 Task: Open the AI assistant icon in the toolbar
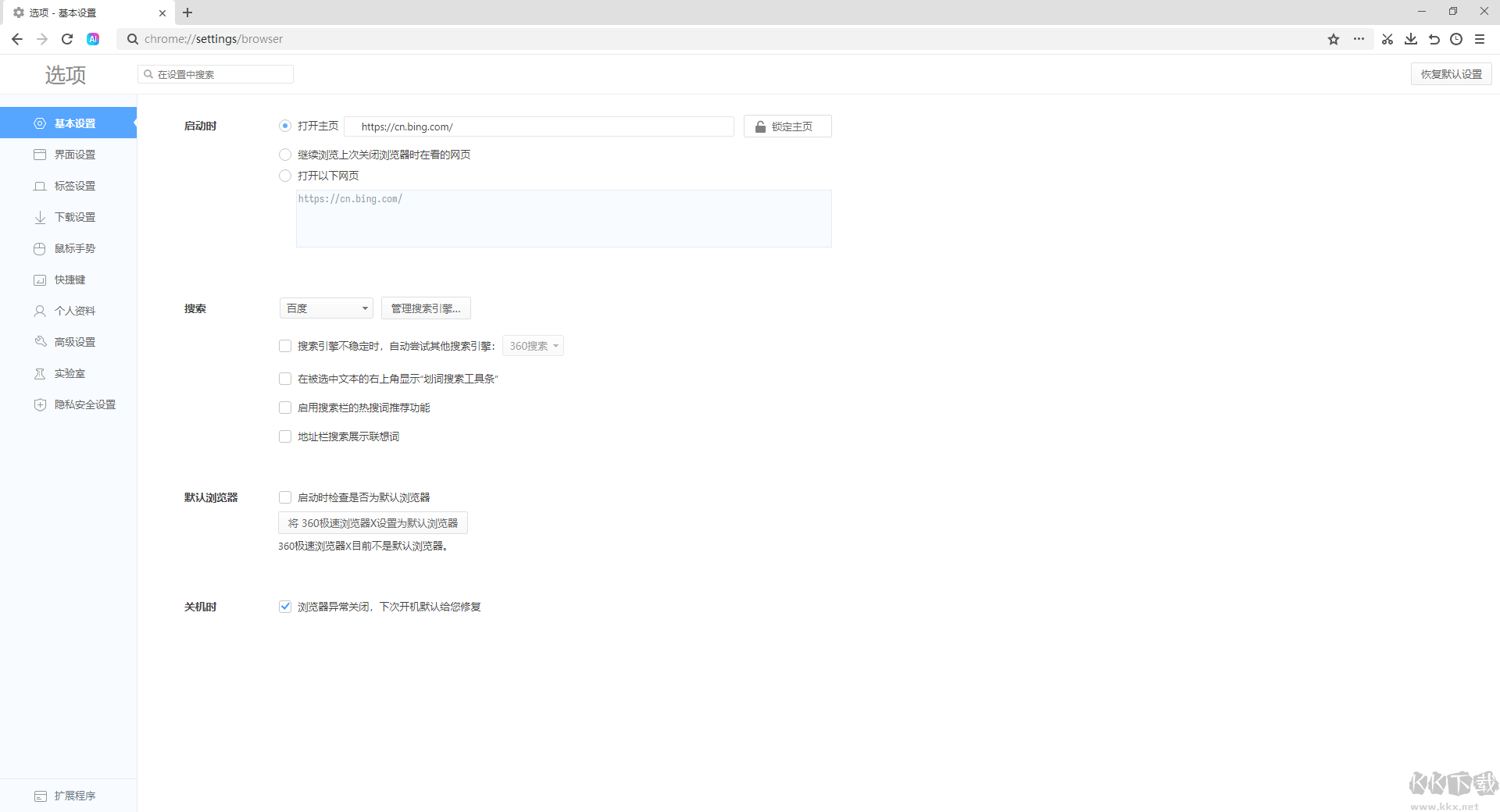(x=93, y=39)
